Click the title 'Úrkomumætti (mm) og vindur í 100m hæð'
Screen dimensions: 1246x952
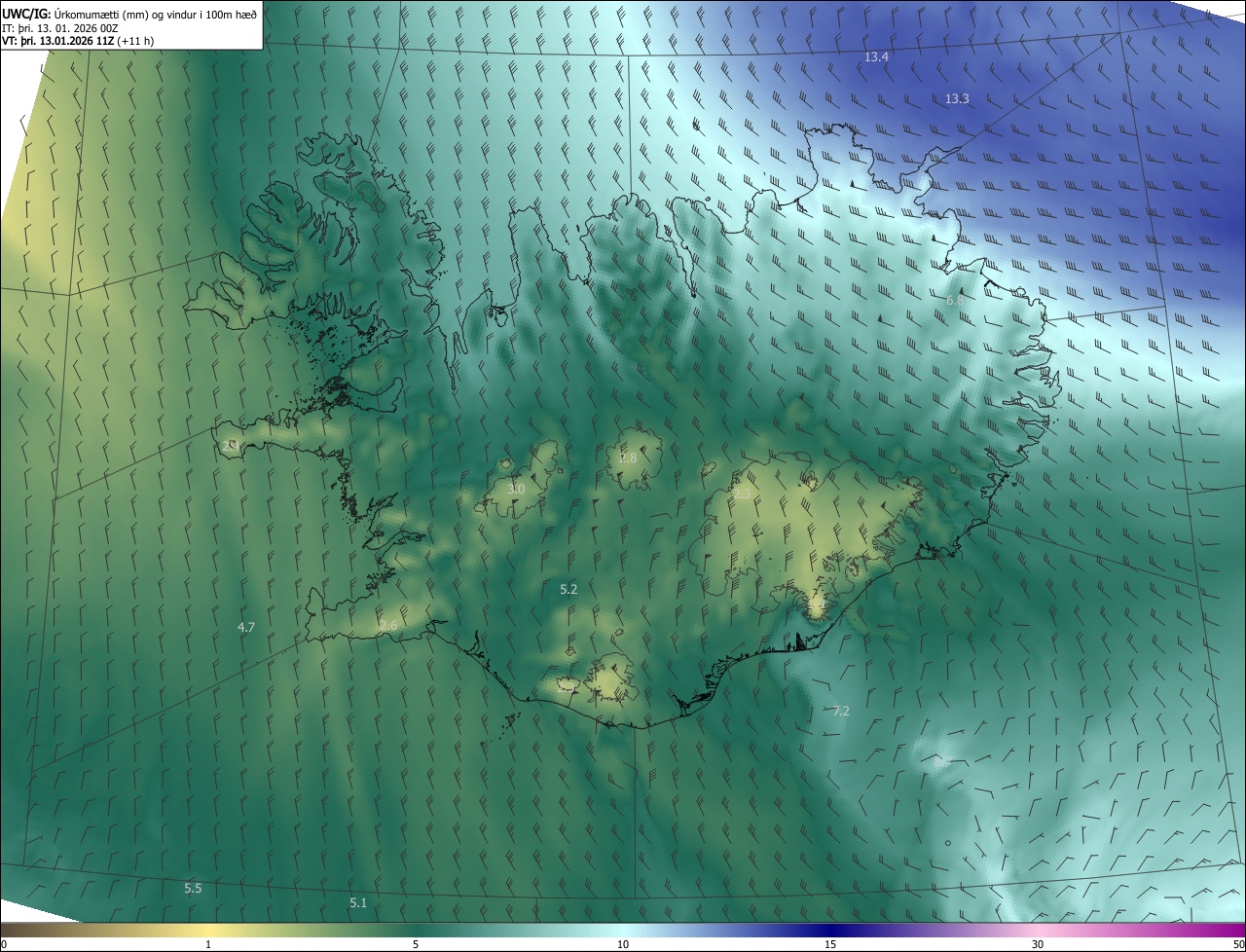(x=154, y=13)
